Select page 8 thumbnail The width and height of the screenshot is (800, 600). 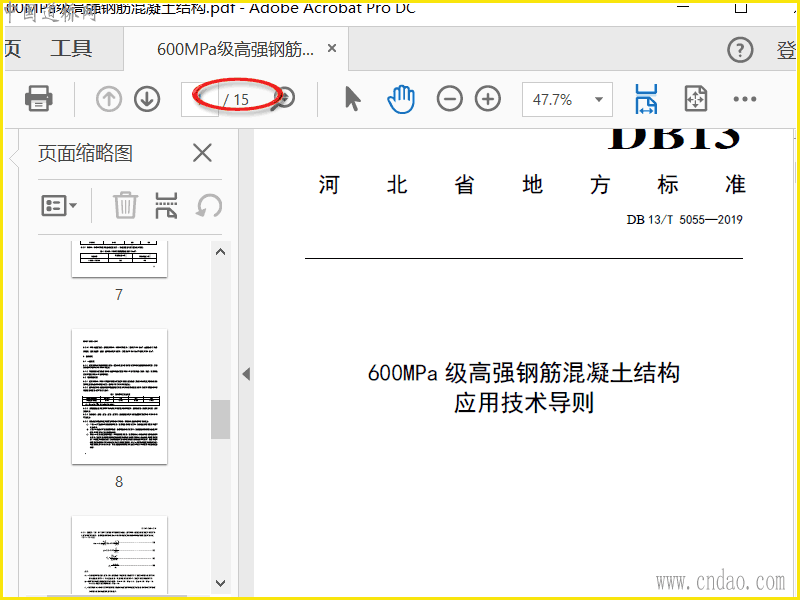click(119, 396)
